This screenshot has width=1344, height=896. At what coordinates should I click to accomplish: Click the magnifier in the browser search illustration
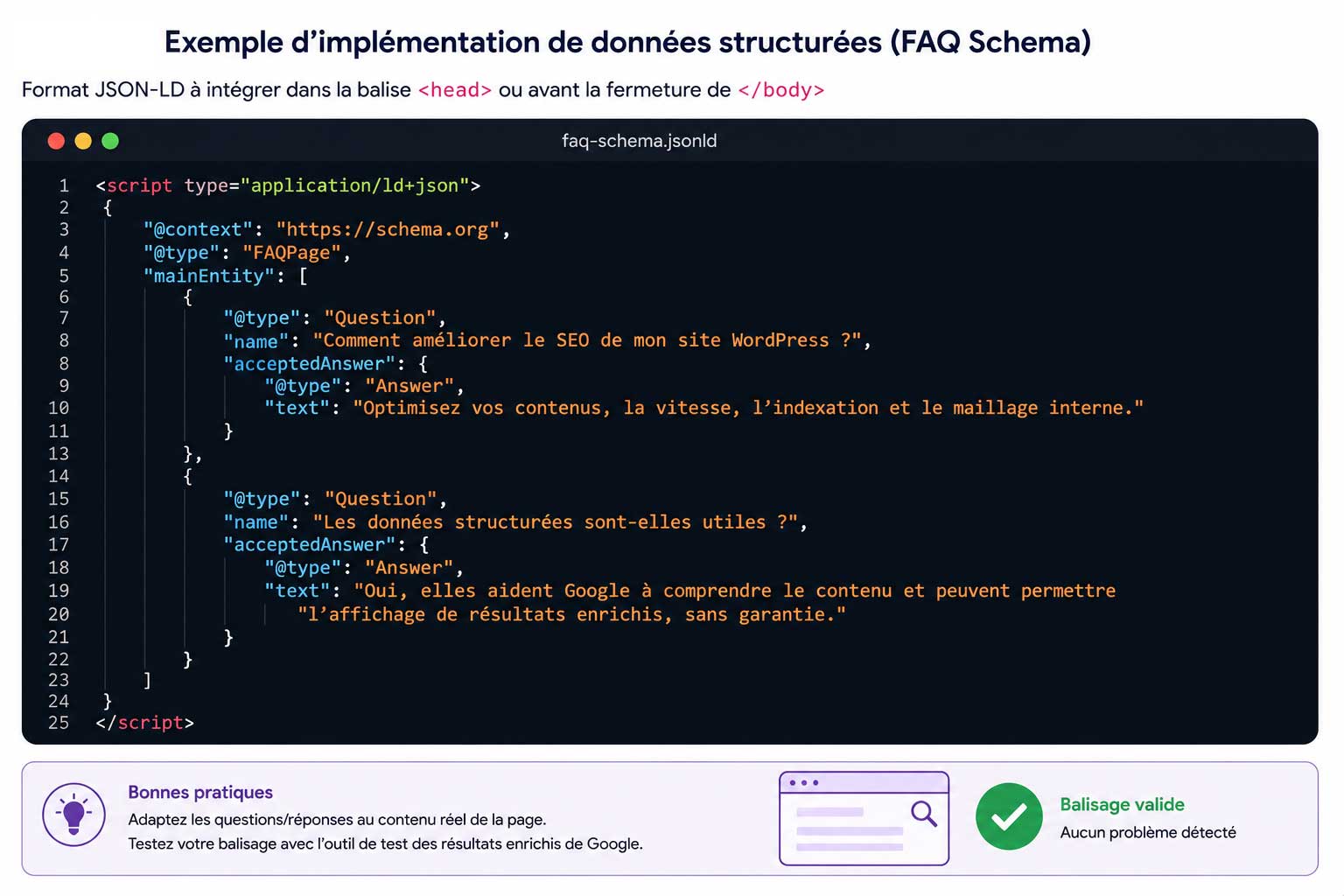[x=923, y=814]
